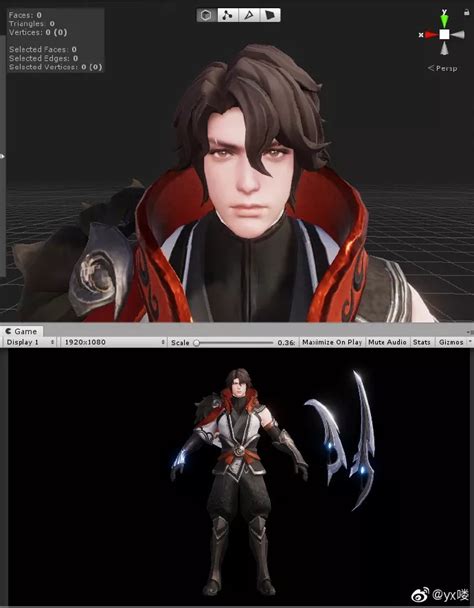Image resolution: width=474 pixels, height=608 pixels.
Task: Select the Game tab
Action: coord(22,331)
